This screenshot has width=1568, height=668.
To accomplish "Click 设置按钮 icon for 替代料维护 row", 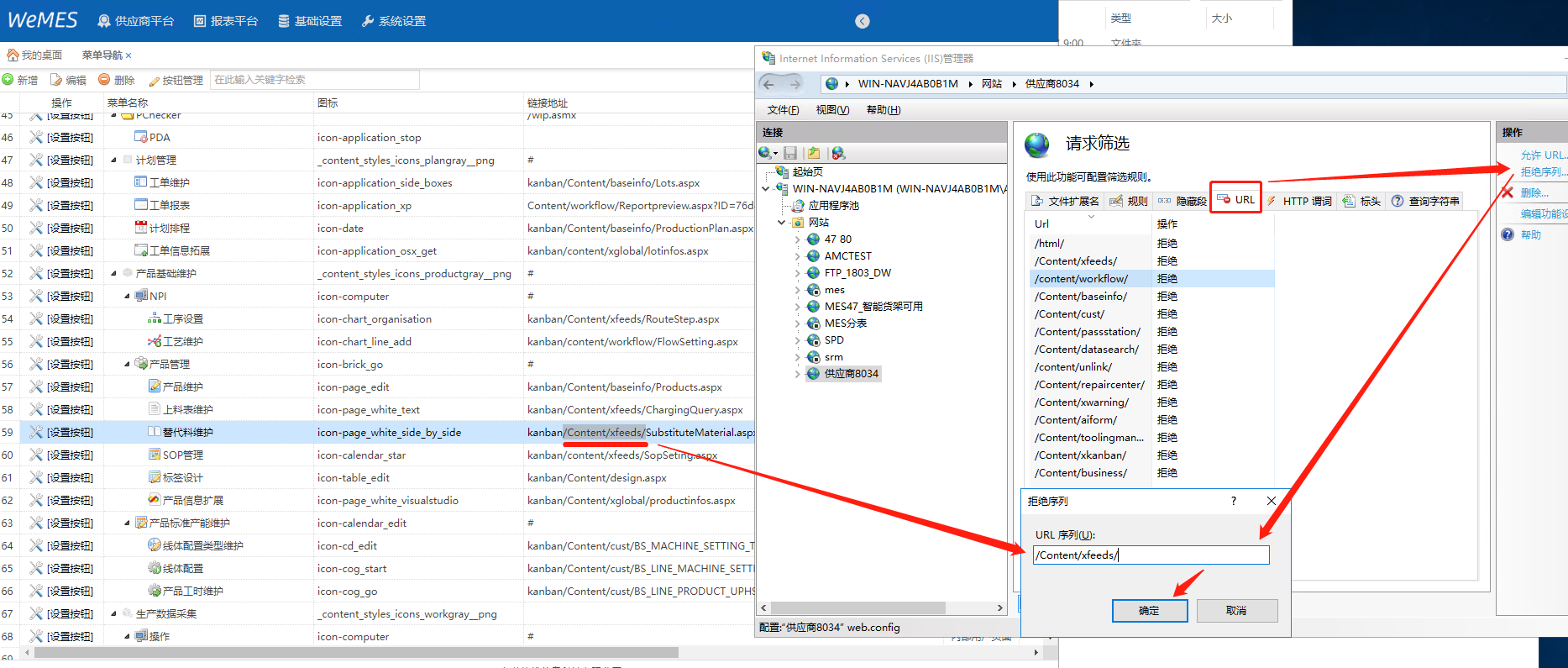I will (36, 432).
